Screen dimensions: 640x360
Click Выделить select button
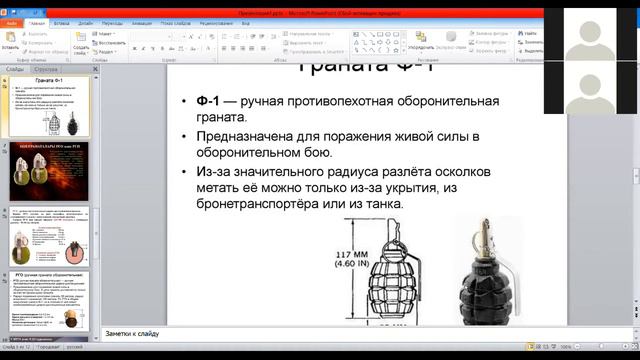(530, 51)
